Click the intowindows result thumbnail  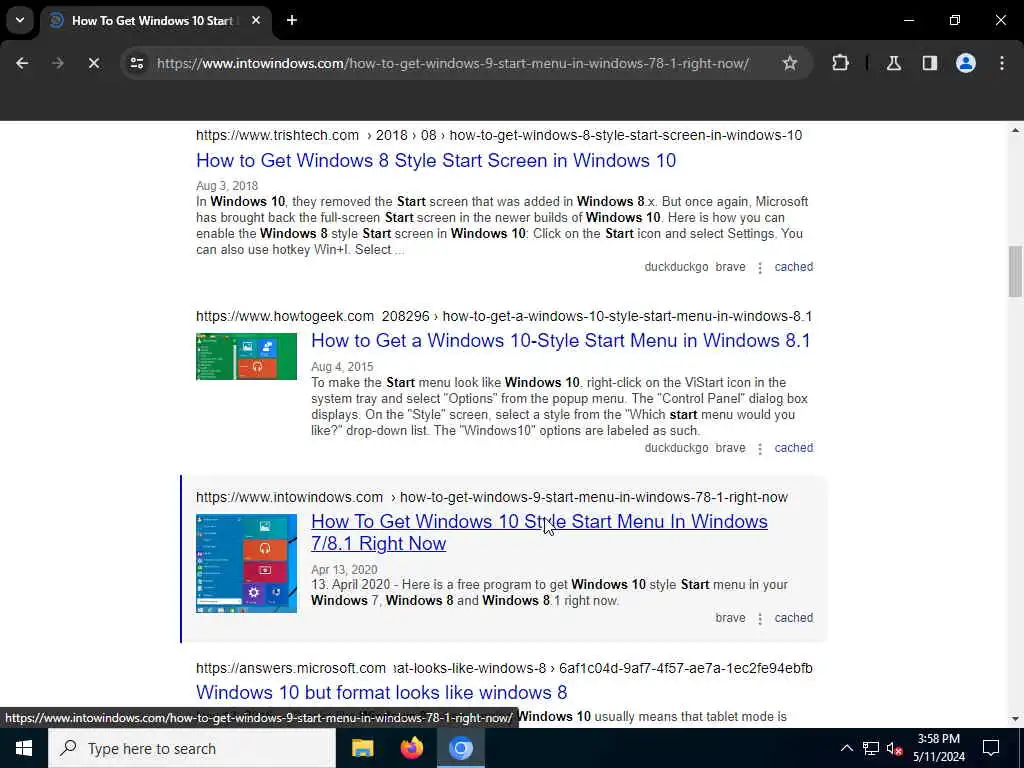click(x=246, y=563)
